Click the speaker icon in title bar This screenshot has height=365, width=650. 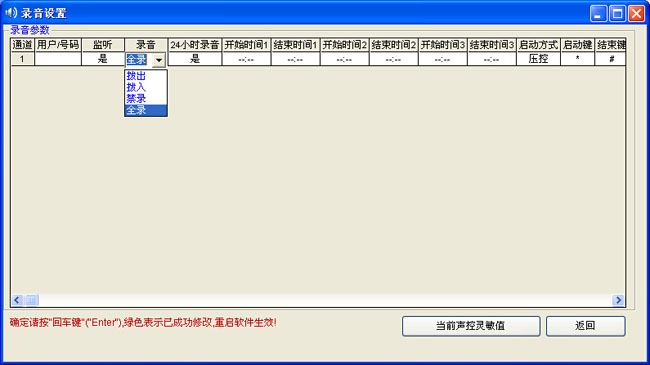point(11,13)
